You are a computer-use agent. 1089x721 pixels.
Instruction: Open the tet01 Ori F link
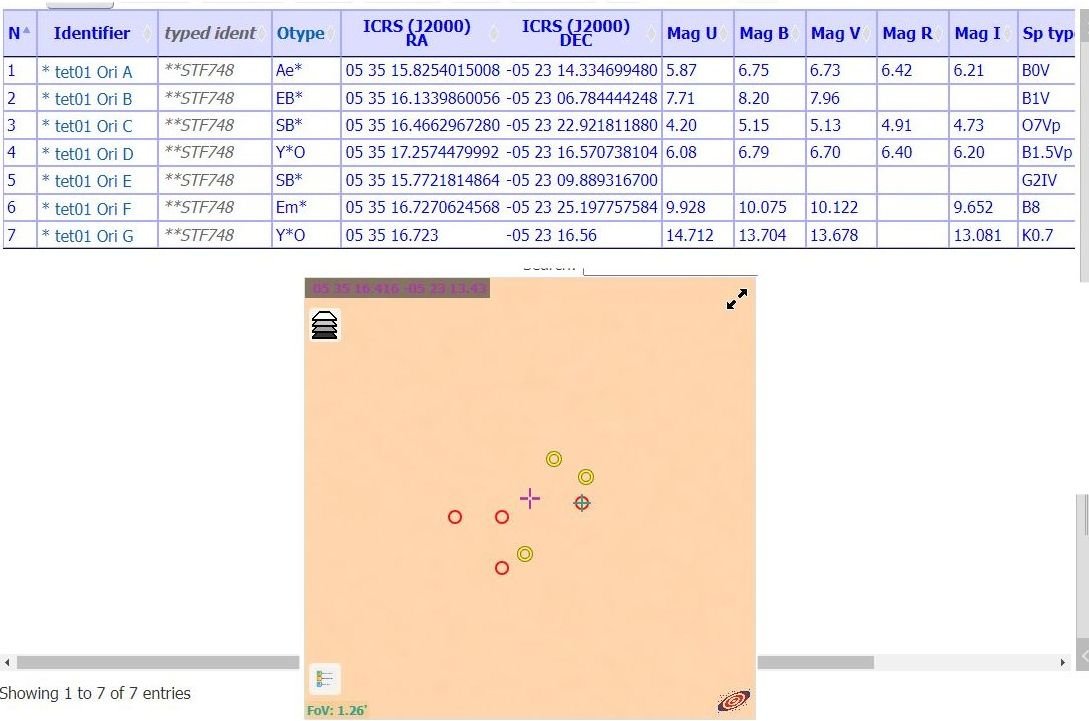(93, 208)
